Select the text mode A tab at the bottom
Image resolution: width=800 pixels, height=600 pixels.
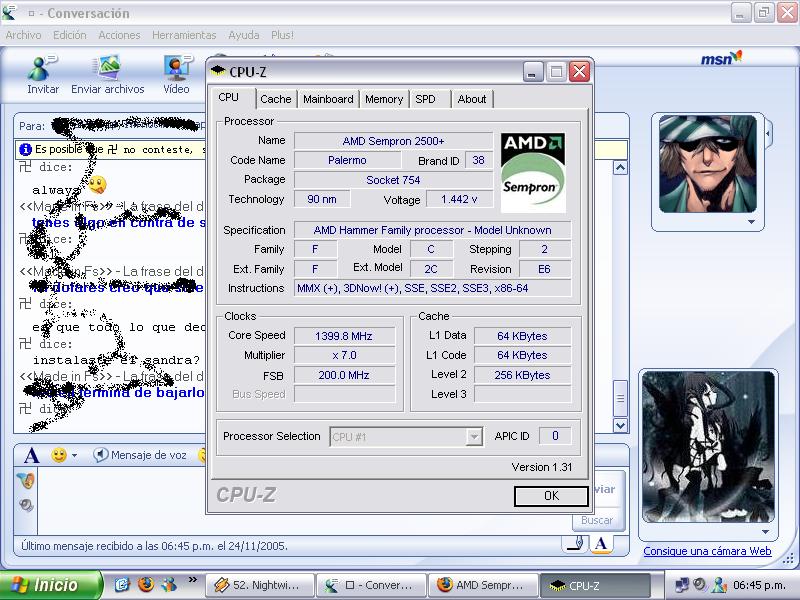click(x=601, y=543)
